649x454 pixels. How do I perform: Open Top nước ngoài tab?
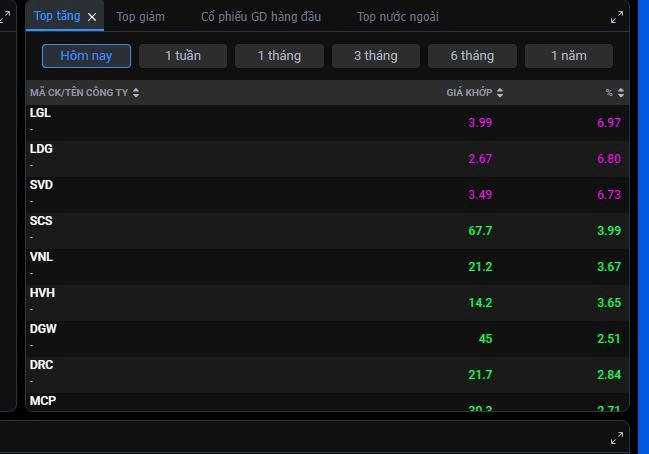pos(398,17)
